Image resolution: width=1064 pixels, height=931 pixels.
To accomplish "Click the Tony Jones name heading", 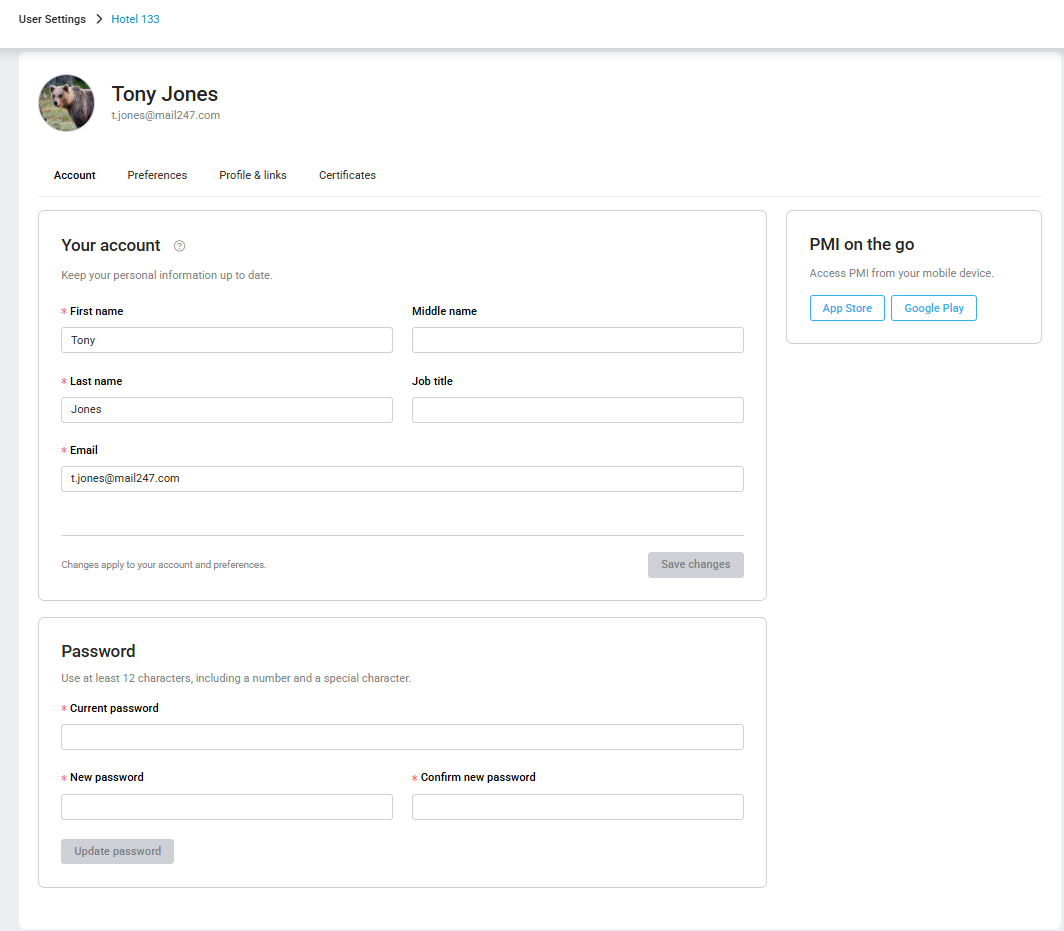I will [x=165, y=94].
